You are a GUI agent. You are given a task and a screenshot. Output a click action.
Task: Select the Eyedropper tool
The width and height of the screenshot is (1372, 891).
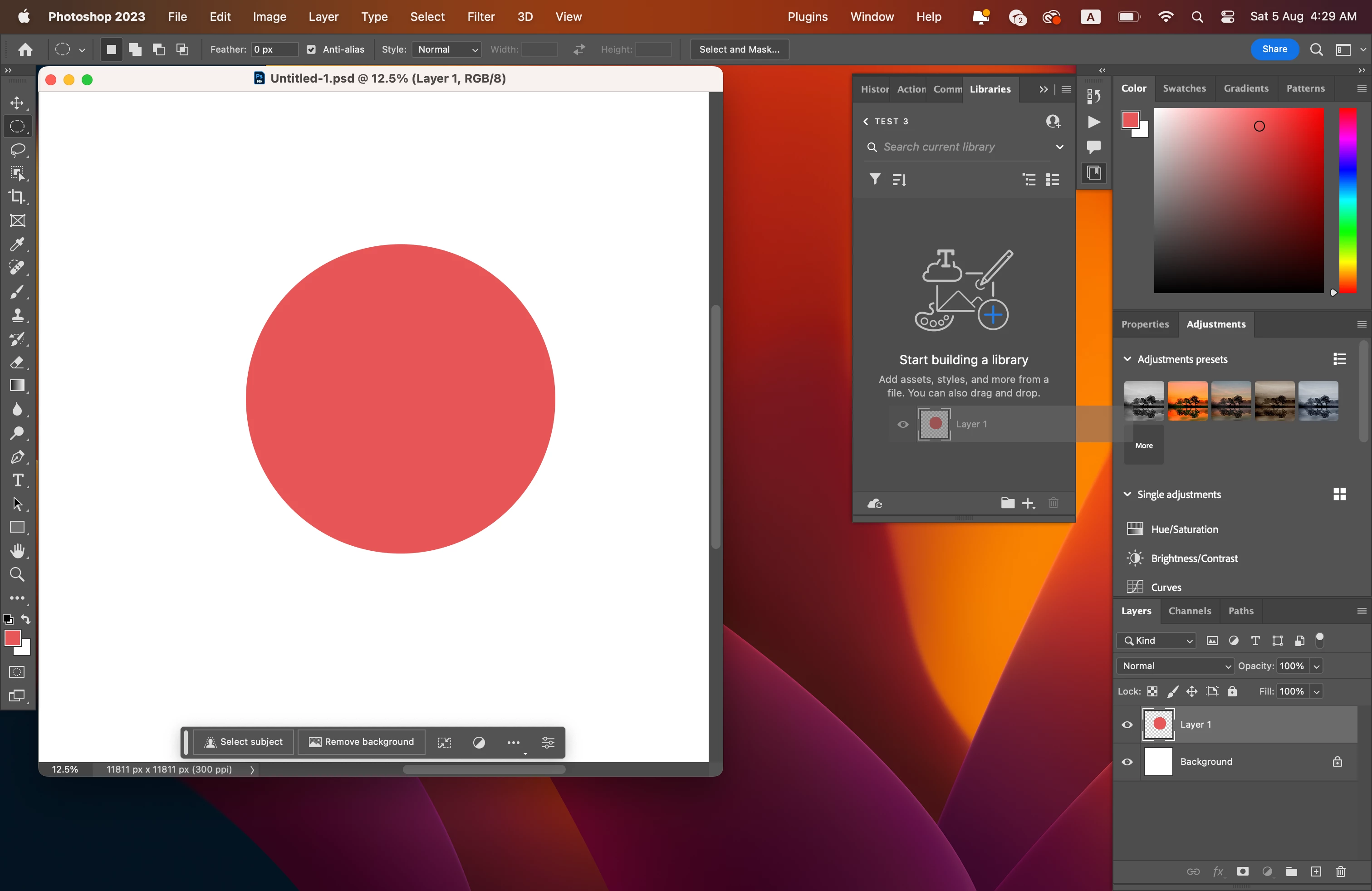17,245
